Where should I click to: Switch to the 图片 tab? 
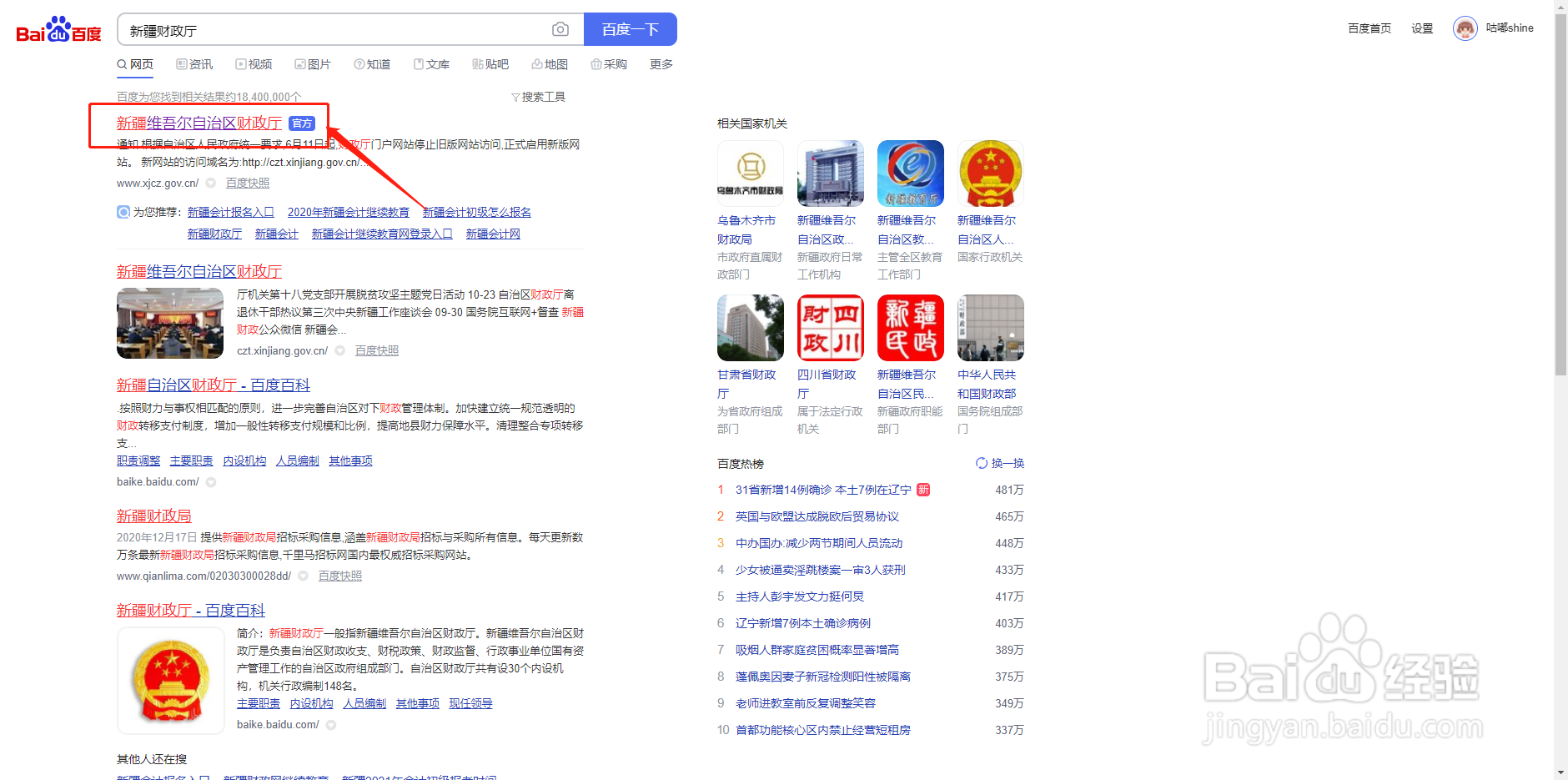tap(313, 64)
